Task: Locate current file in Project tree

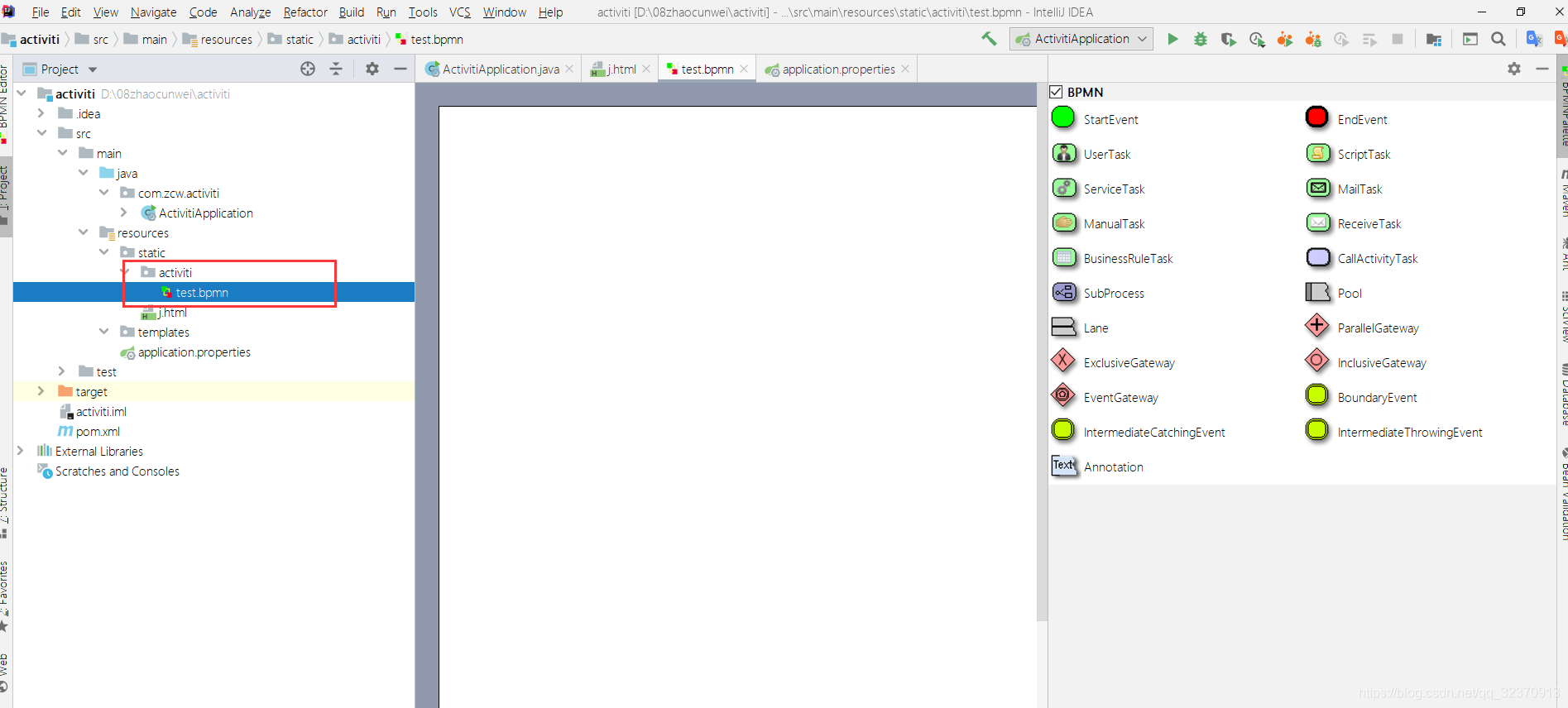Action: pos(308,69)
